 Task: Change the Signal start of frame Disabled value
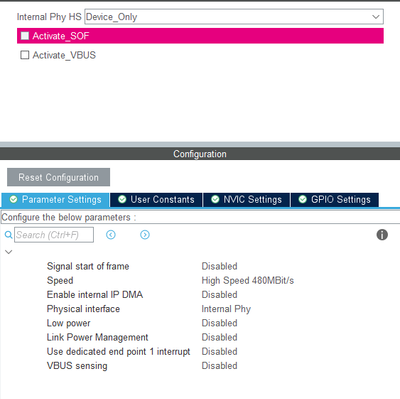click(219, 266)
